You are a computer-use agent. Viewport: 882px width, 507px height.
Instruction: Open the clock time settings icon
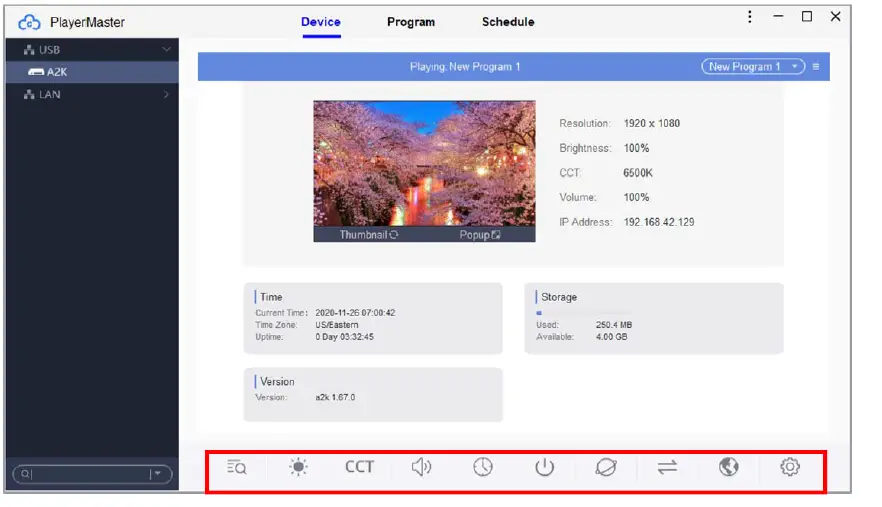coord(483,467)
